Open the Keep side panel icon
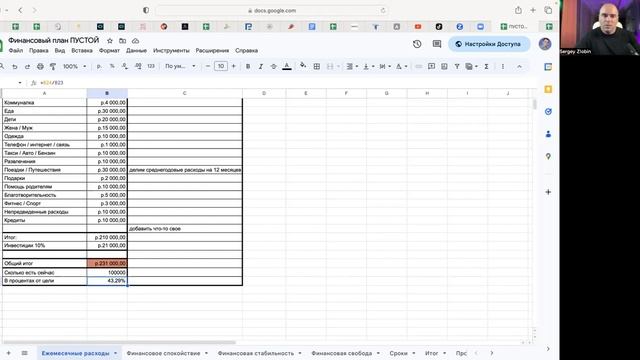The image size is (640, 360). click(x=548, y=89)
